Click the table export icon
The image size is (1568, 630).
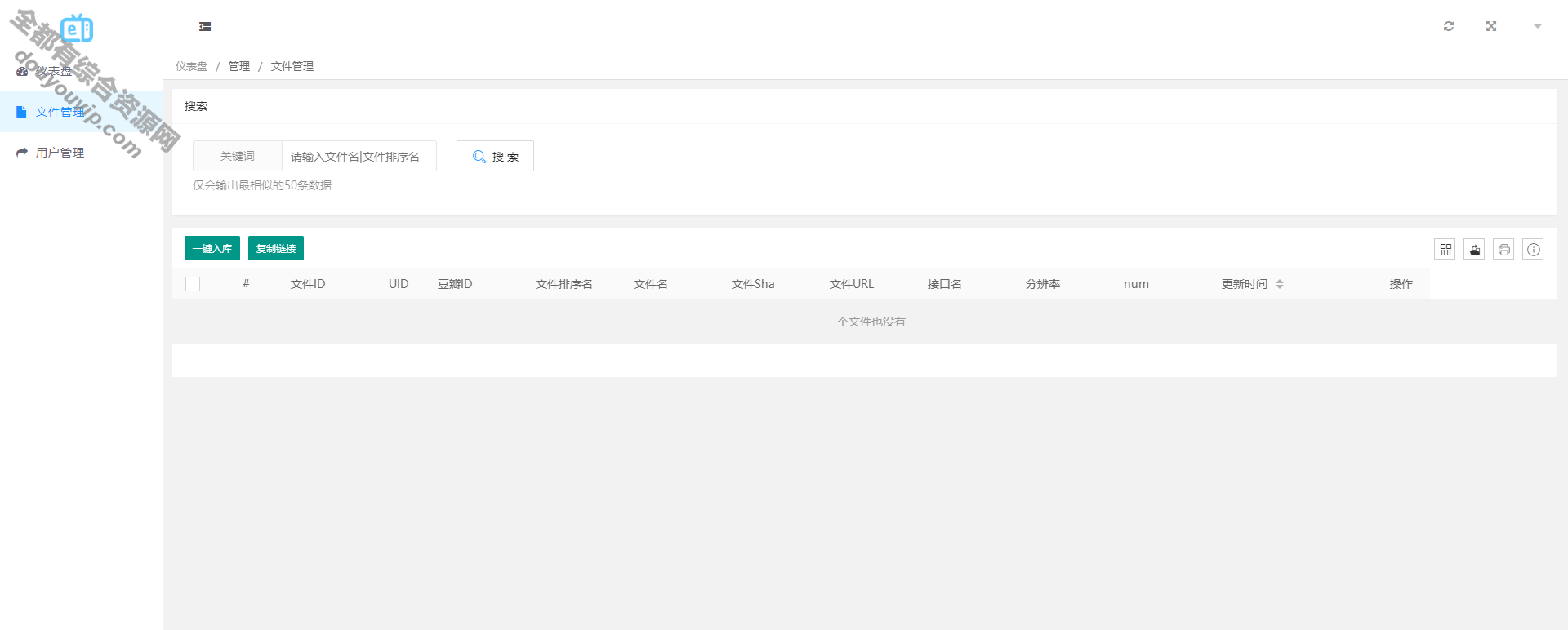click(1475, 249)
